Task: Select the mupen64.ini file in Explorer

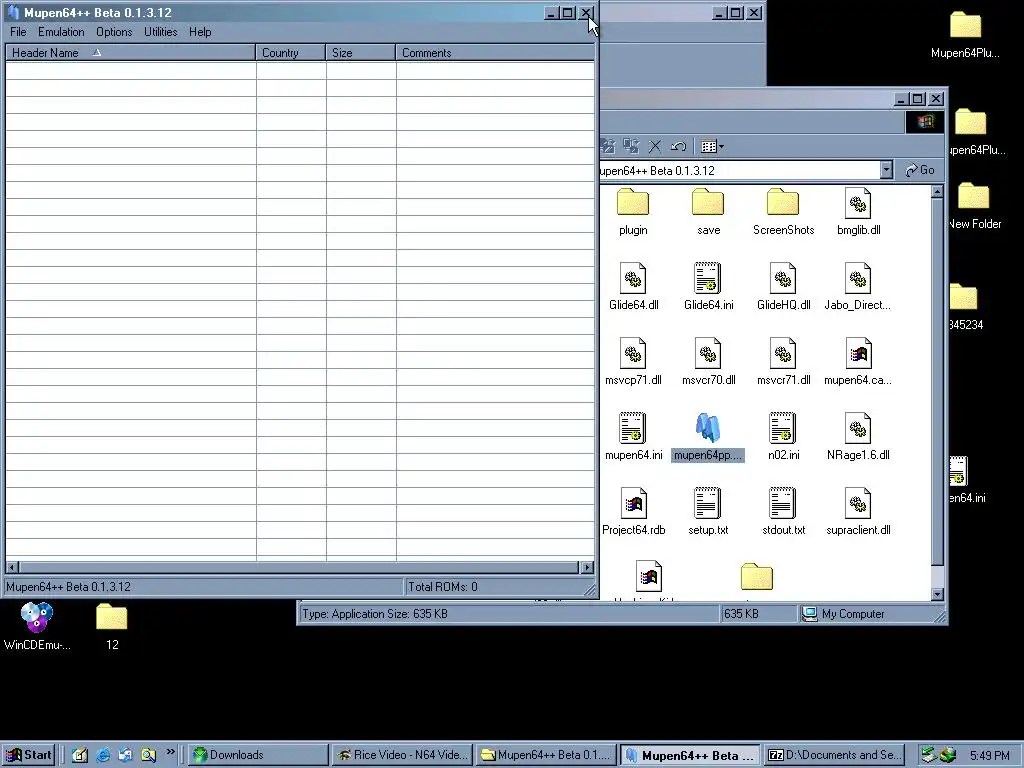Action: pyautogui.click(x=633, y=437)
